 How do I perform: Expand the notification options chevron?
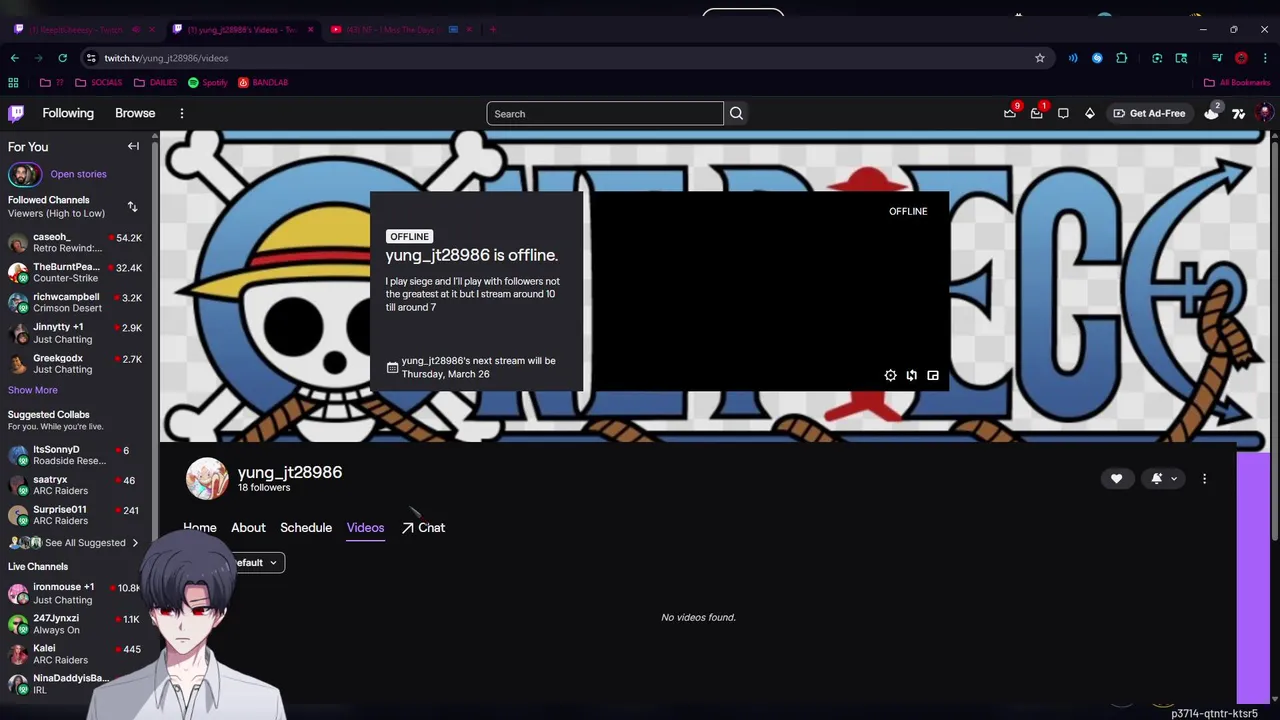(x=1174, y=479)
